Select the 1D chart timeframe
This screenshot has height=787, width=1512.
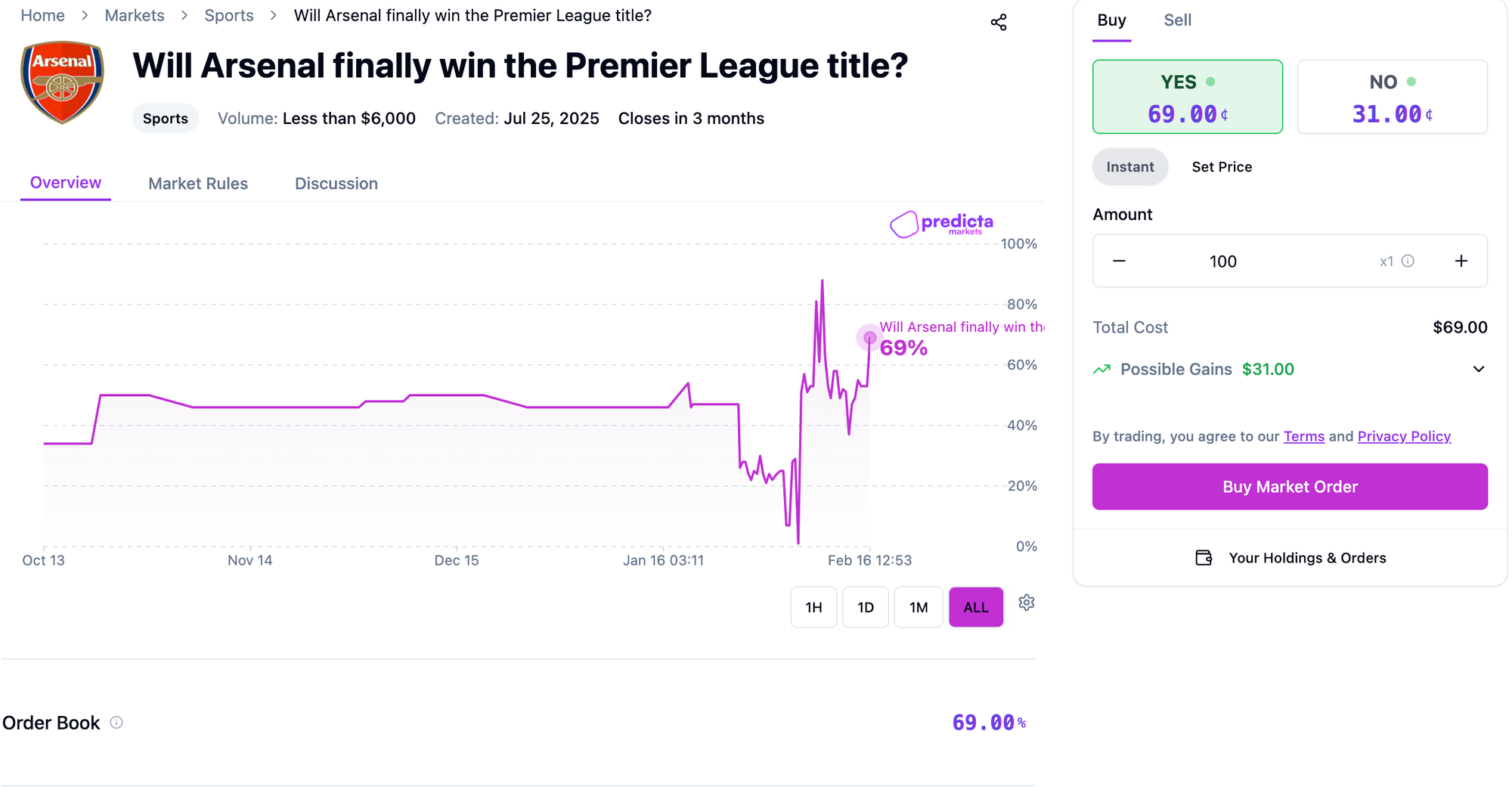click(866, 607)
